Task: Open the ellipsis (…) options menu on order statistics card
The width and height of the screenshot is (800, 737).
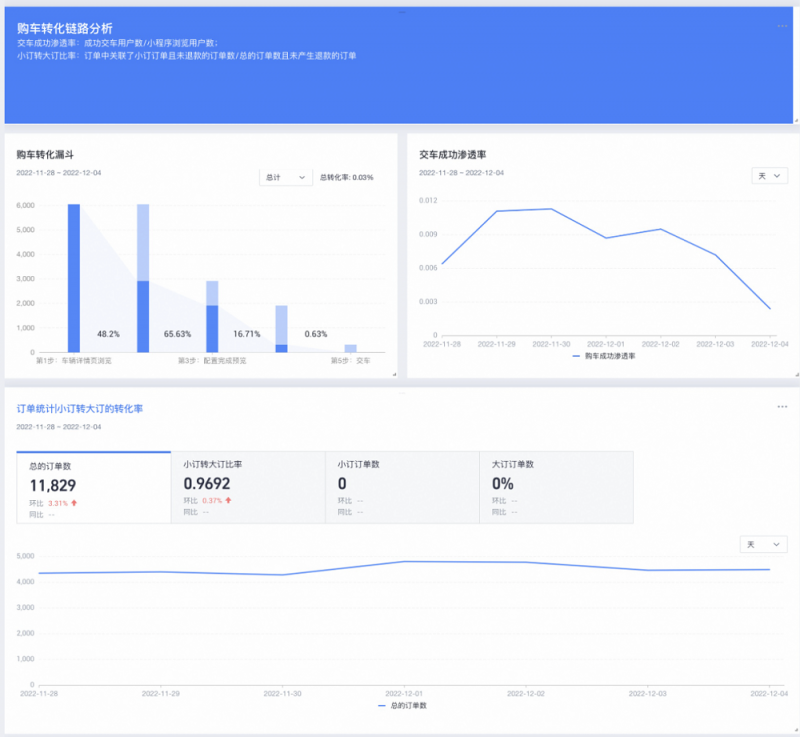Action: [x=783, y=405]
